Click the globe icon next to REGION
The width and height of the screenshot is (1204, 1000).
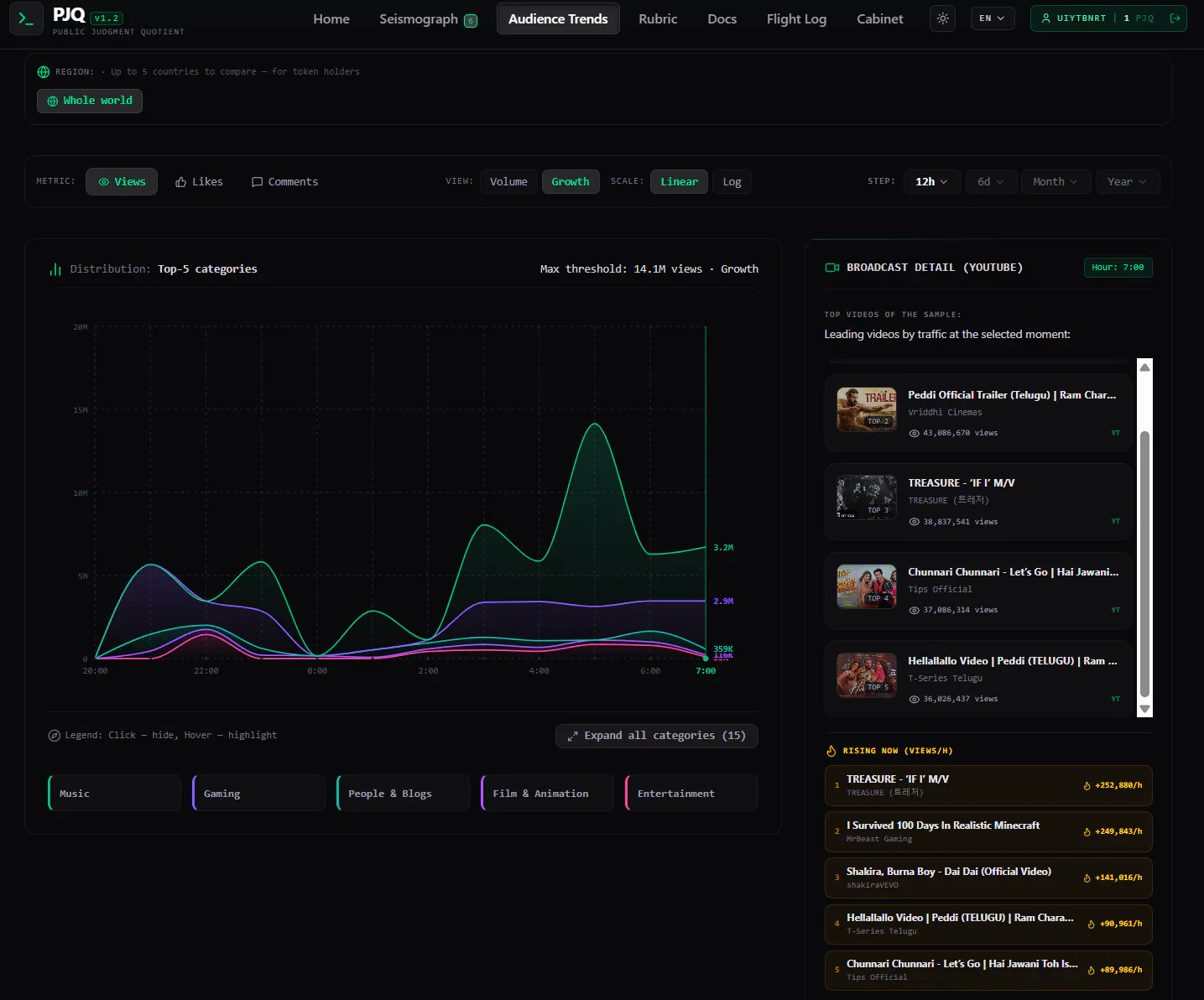(x=44, y=72)
